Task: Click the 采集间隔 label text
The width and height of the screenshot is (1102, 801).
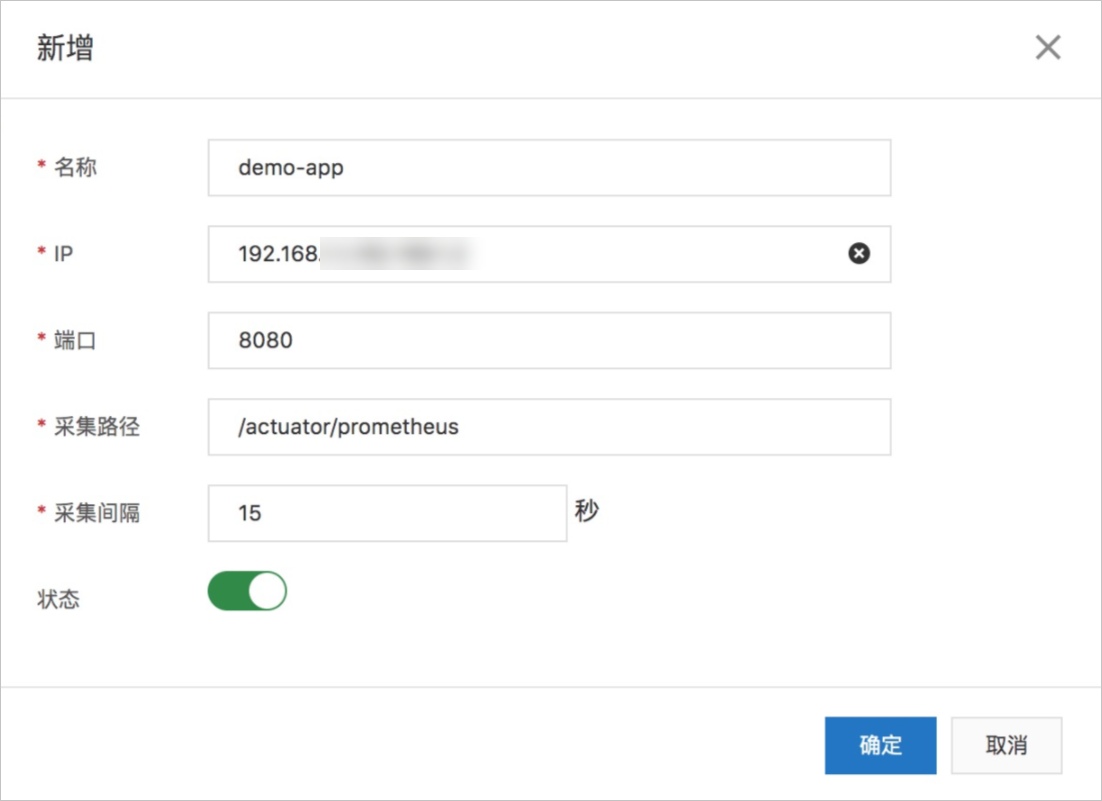Action: click(x=97, y=513)
